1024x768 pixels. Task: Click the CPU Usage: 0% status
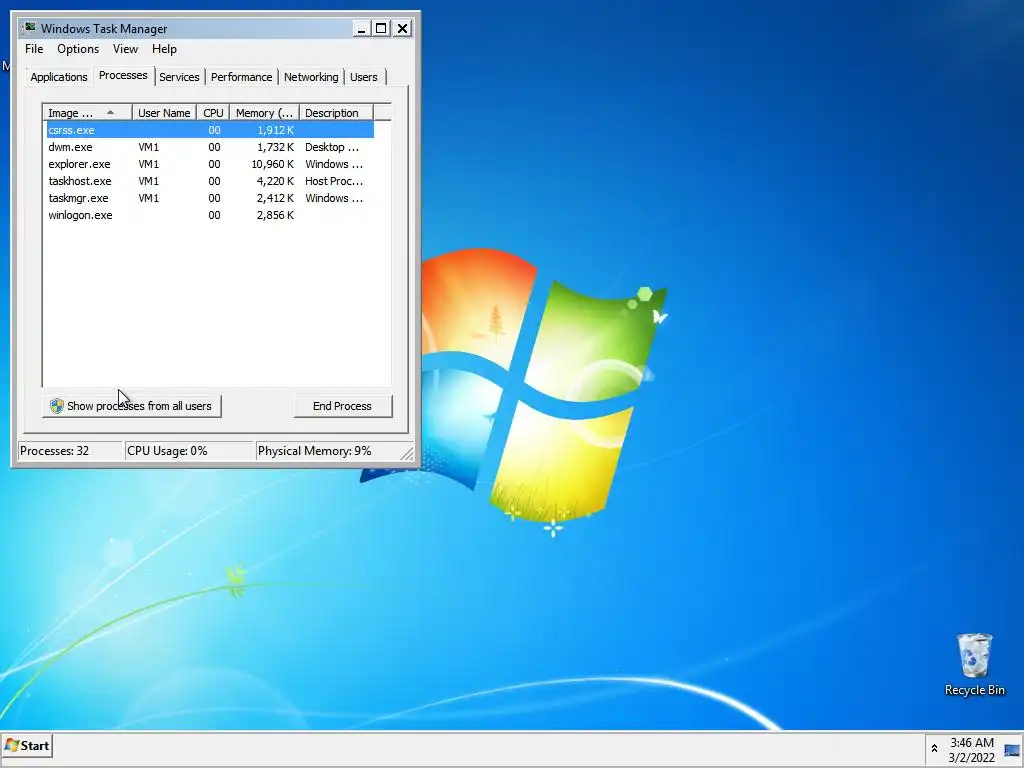click(x=189, y=451)
